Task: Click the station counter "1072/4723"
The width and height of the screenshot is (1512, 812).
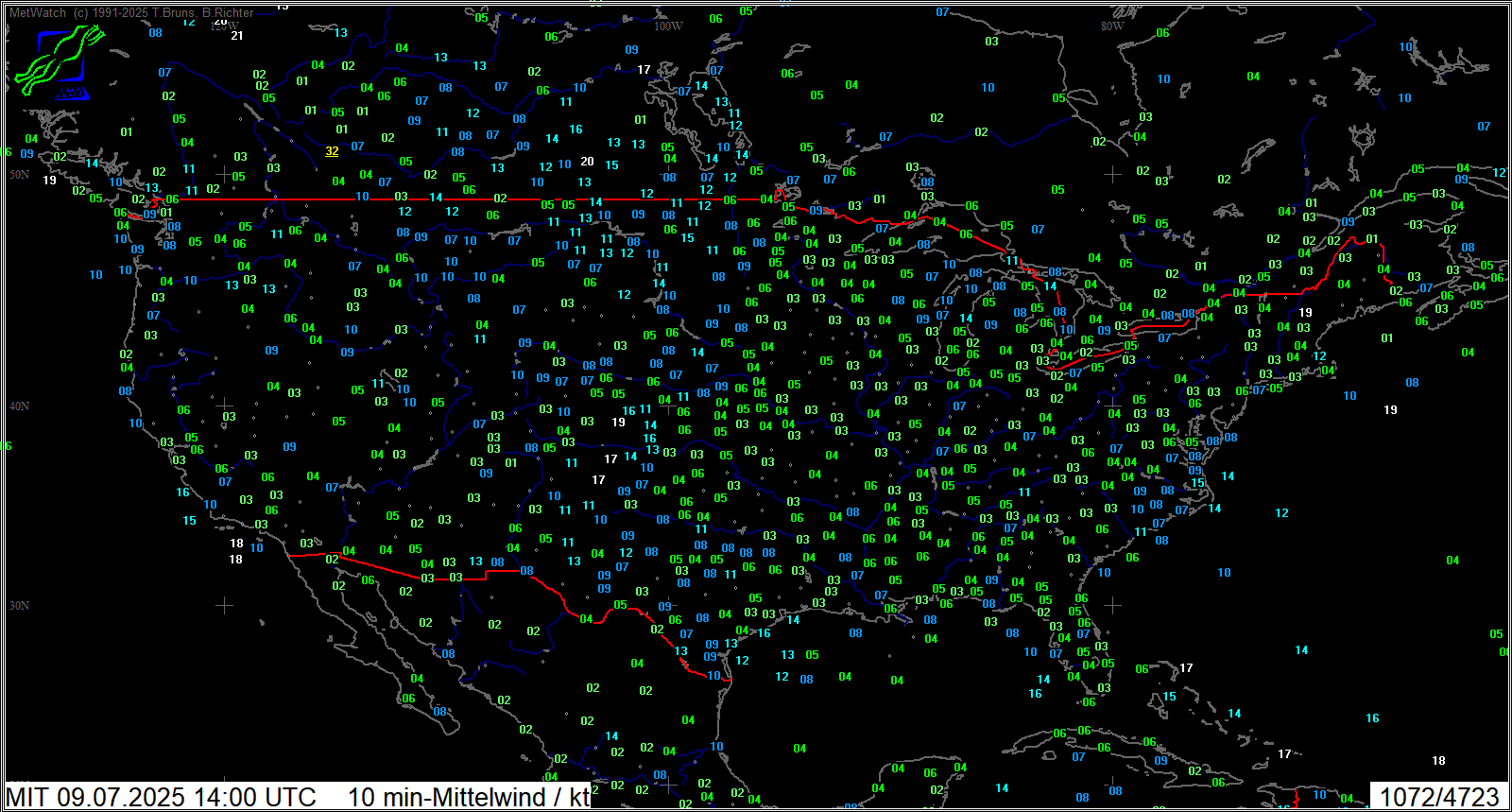Action: pos(1439,797)
